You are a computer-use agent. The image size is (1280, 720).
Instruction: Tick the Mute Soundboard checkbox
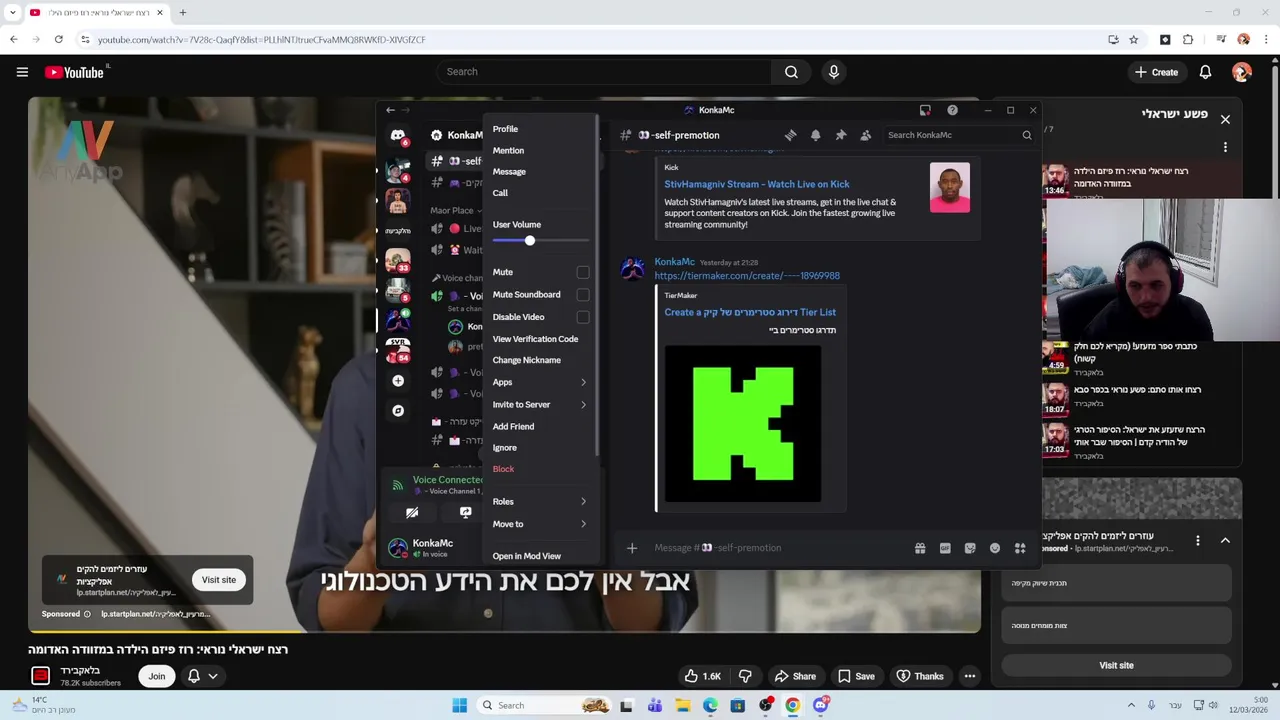click(583, 294)
